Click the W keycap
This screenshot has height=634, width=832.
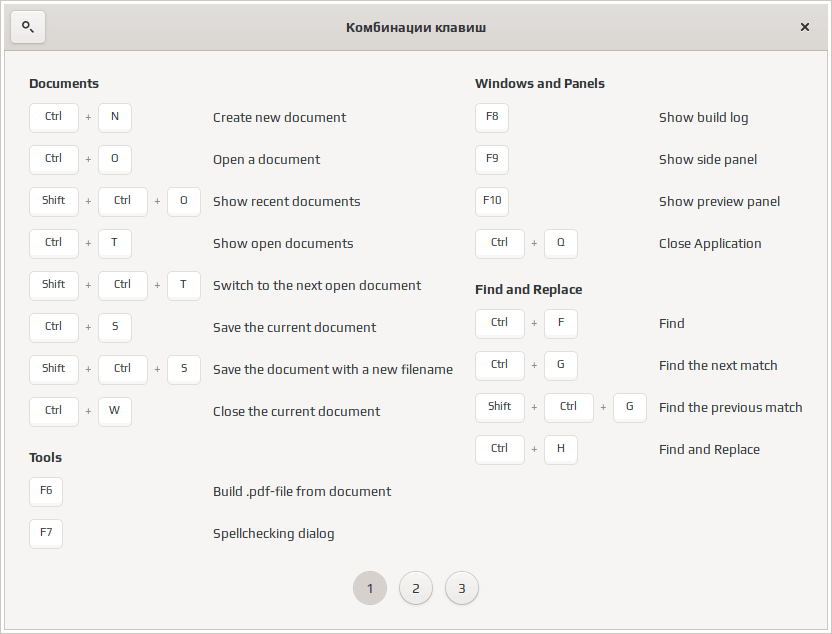pyautogui.click(x=115, y=411)
